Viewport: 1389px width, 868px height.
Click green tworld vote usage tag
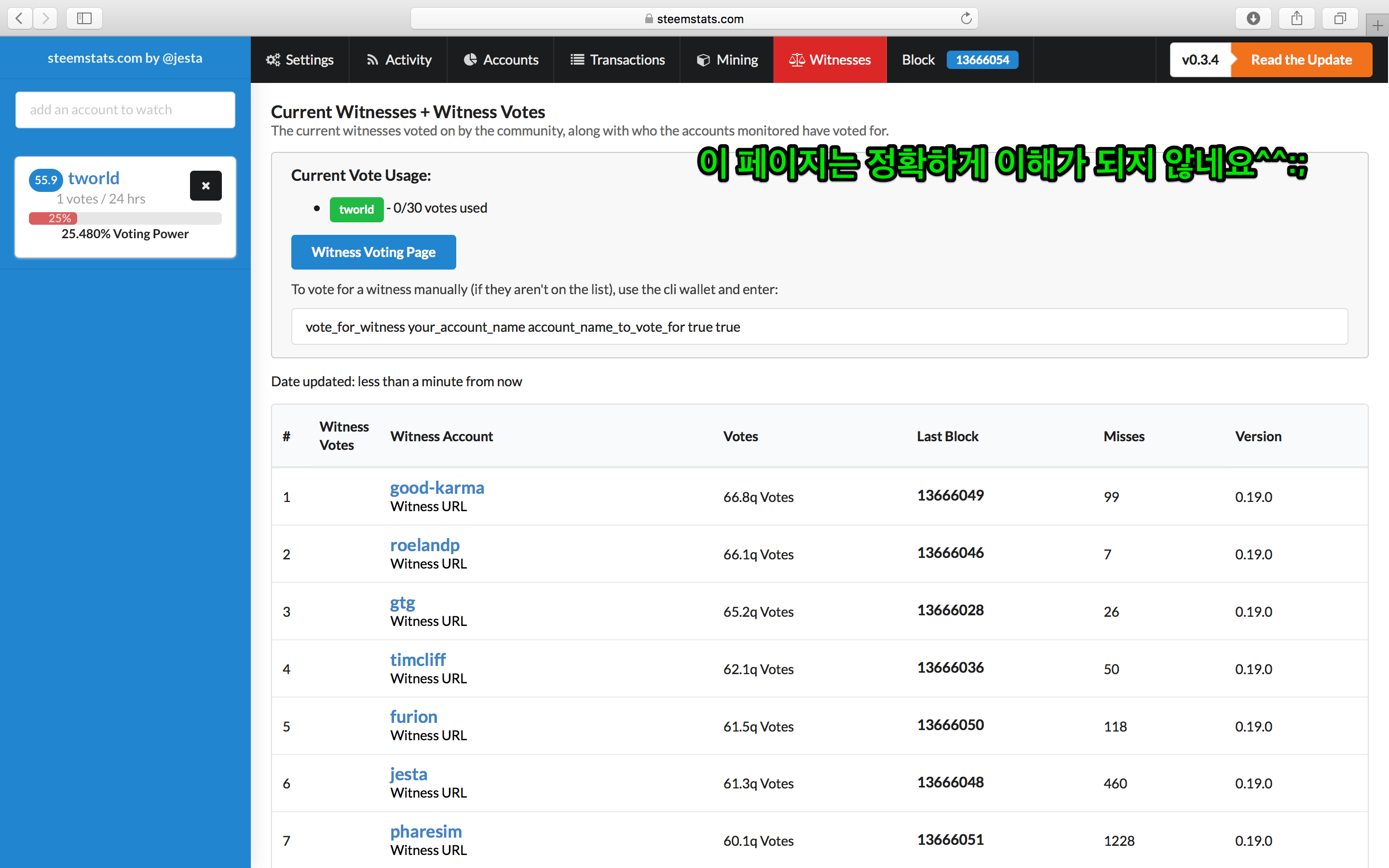pyautogui.click(x=356, y=209)
